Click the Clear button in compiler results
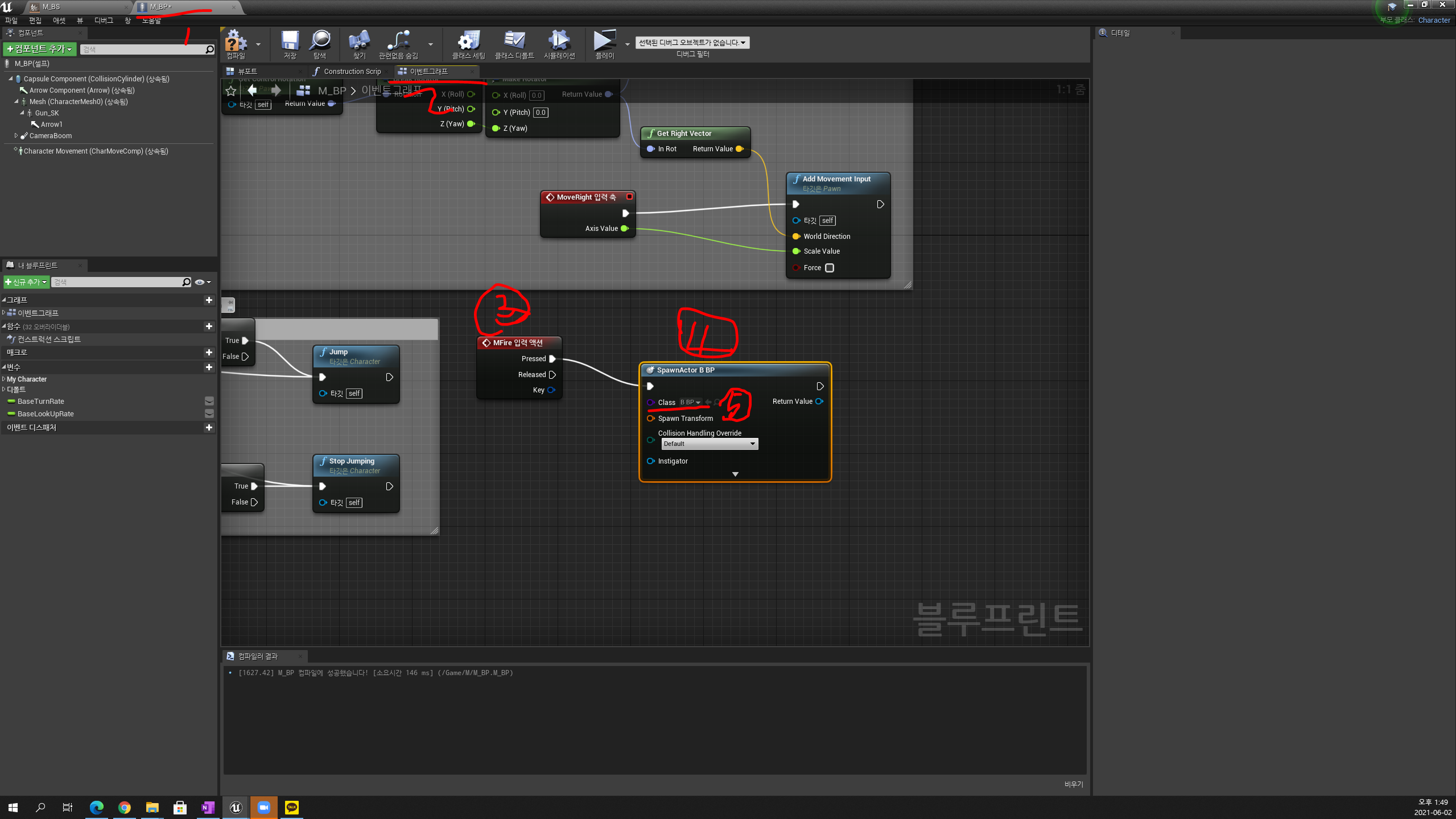 pos(1074,784)
